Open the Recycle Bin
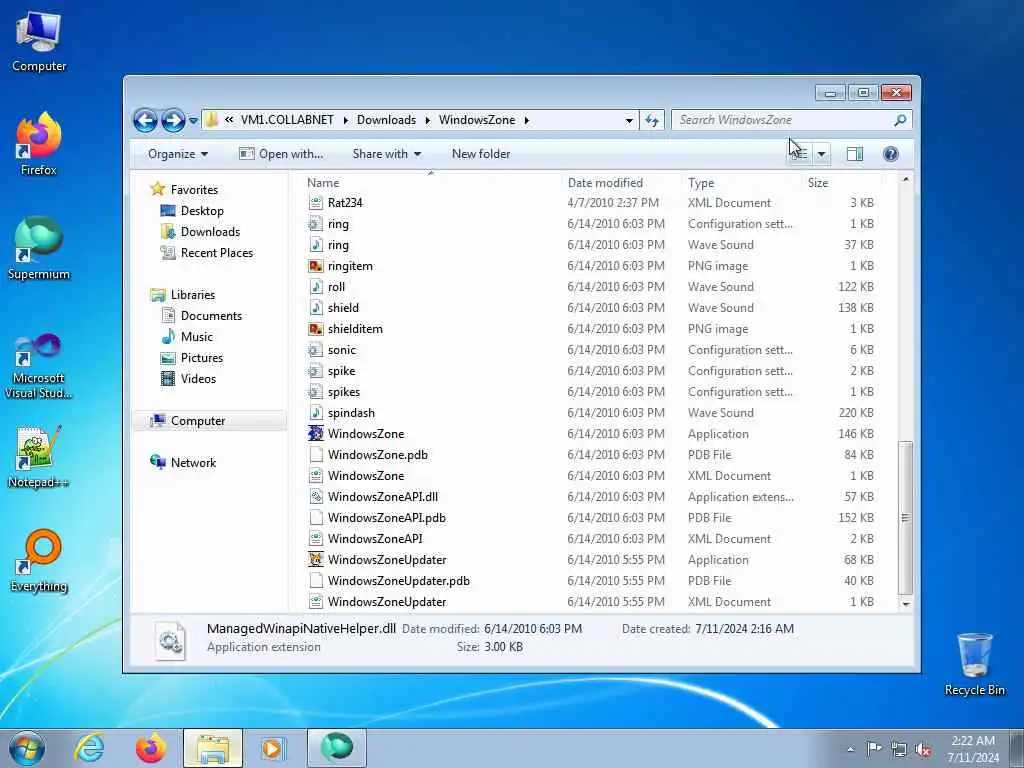The width and height of the screenshot is (1024, 768). 974,664
